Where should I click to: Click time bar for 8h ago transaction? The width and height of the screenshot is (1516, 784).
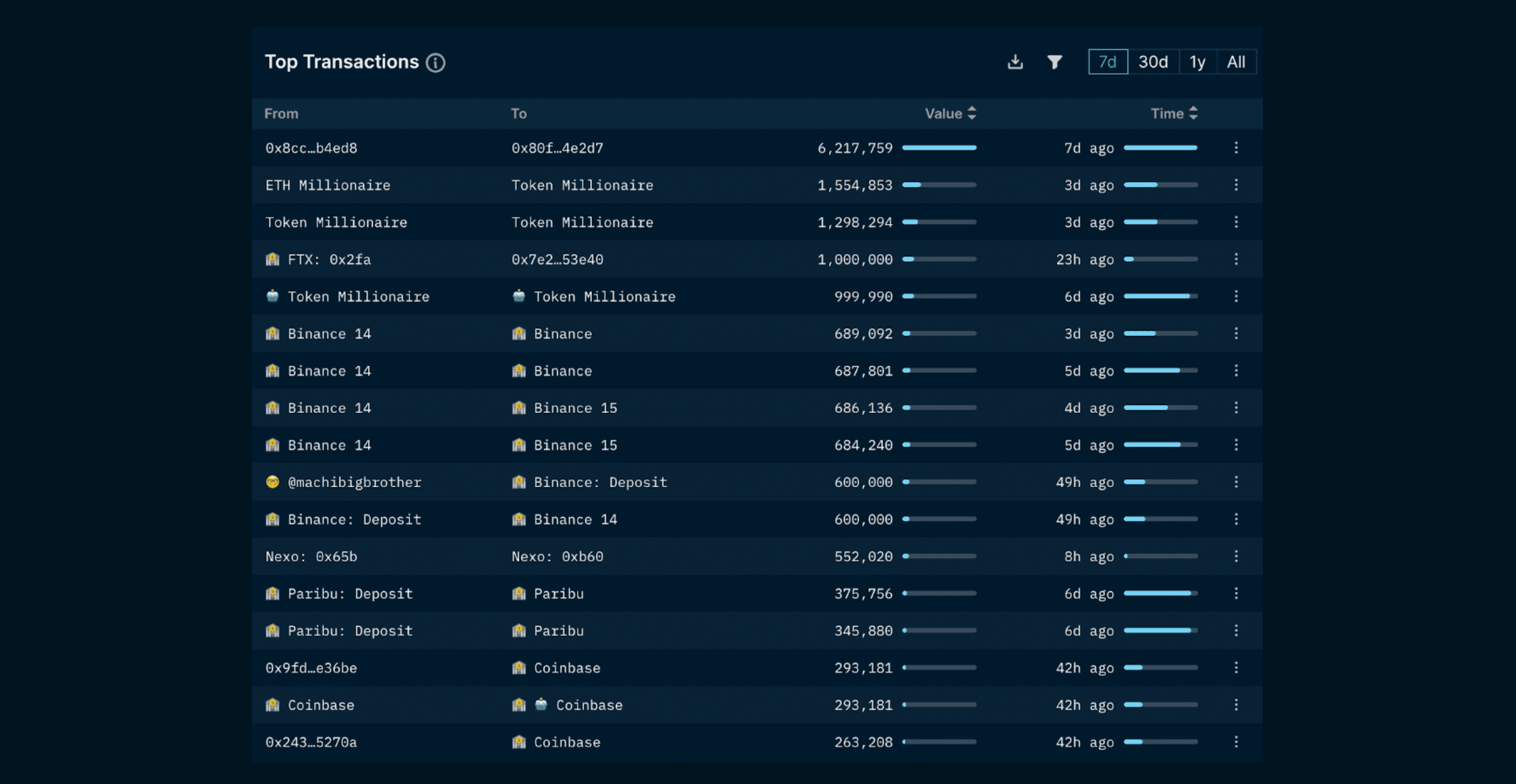click(1160, 556)
